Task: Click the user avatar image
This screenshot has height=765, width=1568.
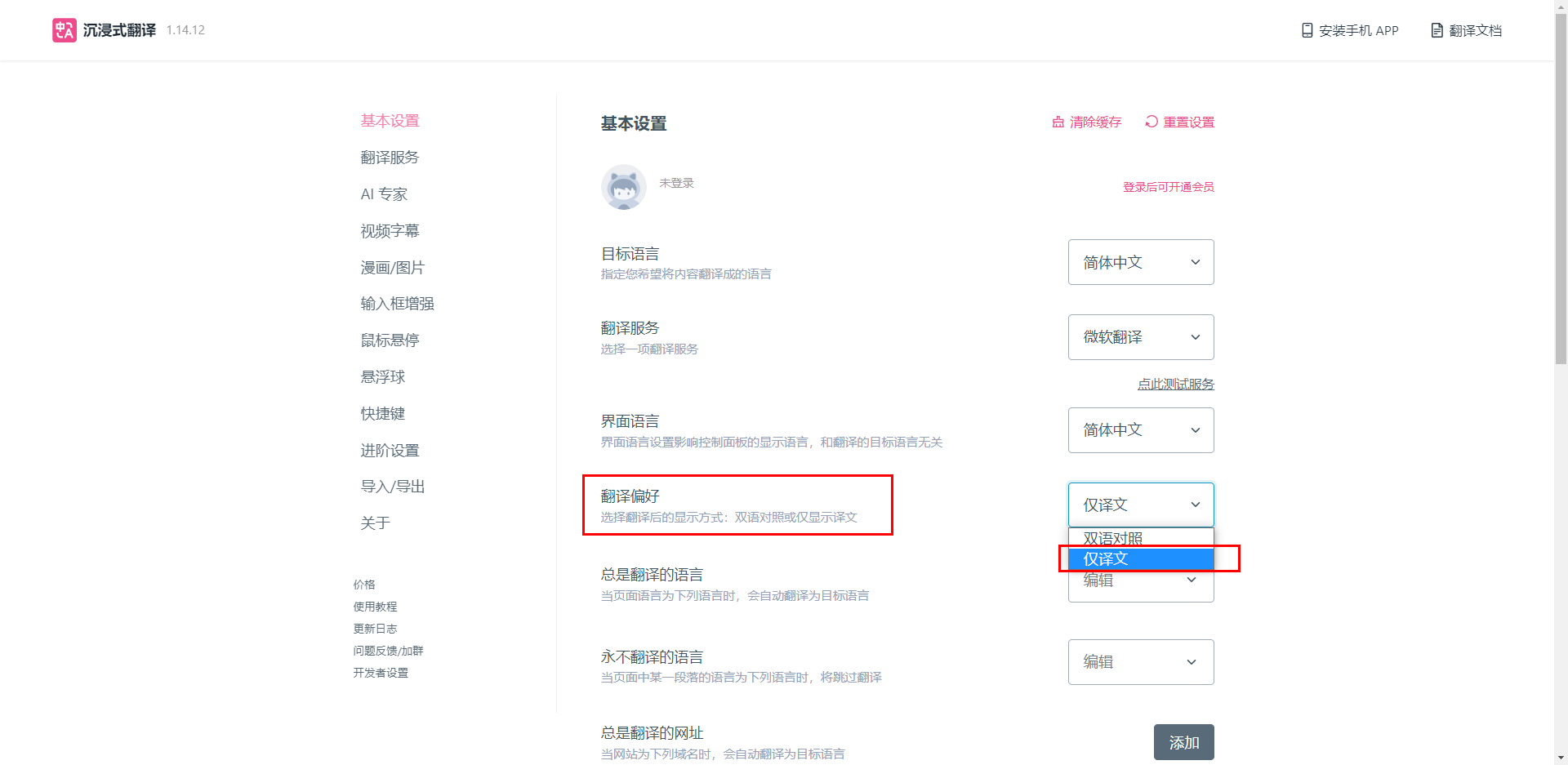Action: [x=624, y=187]
